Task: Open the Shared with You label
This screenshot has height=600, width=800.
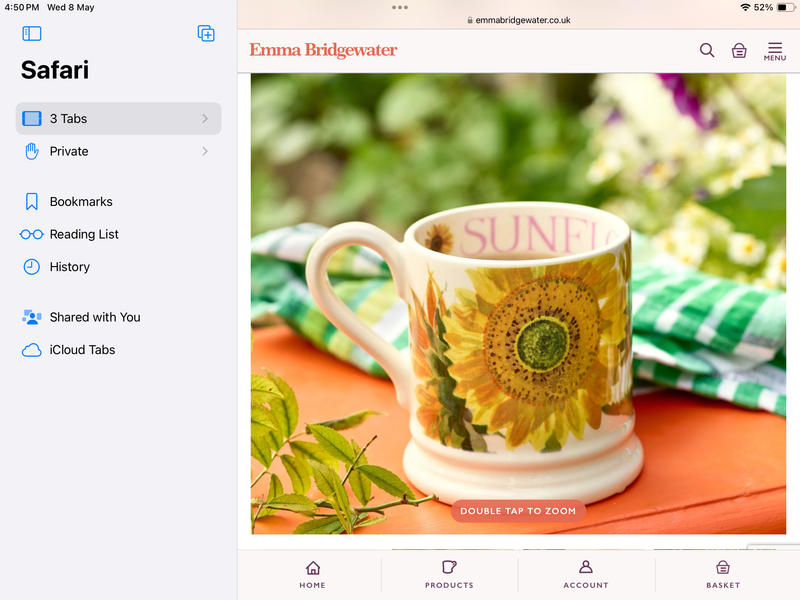Action: point(95,317)
